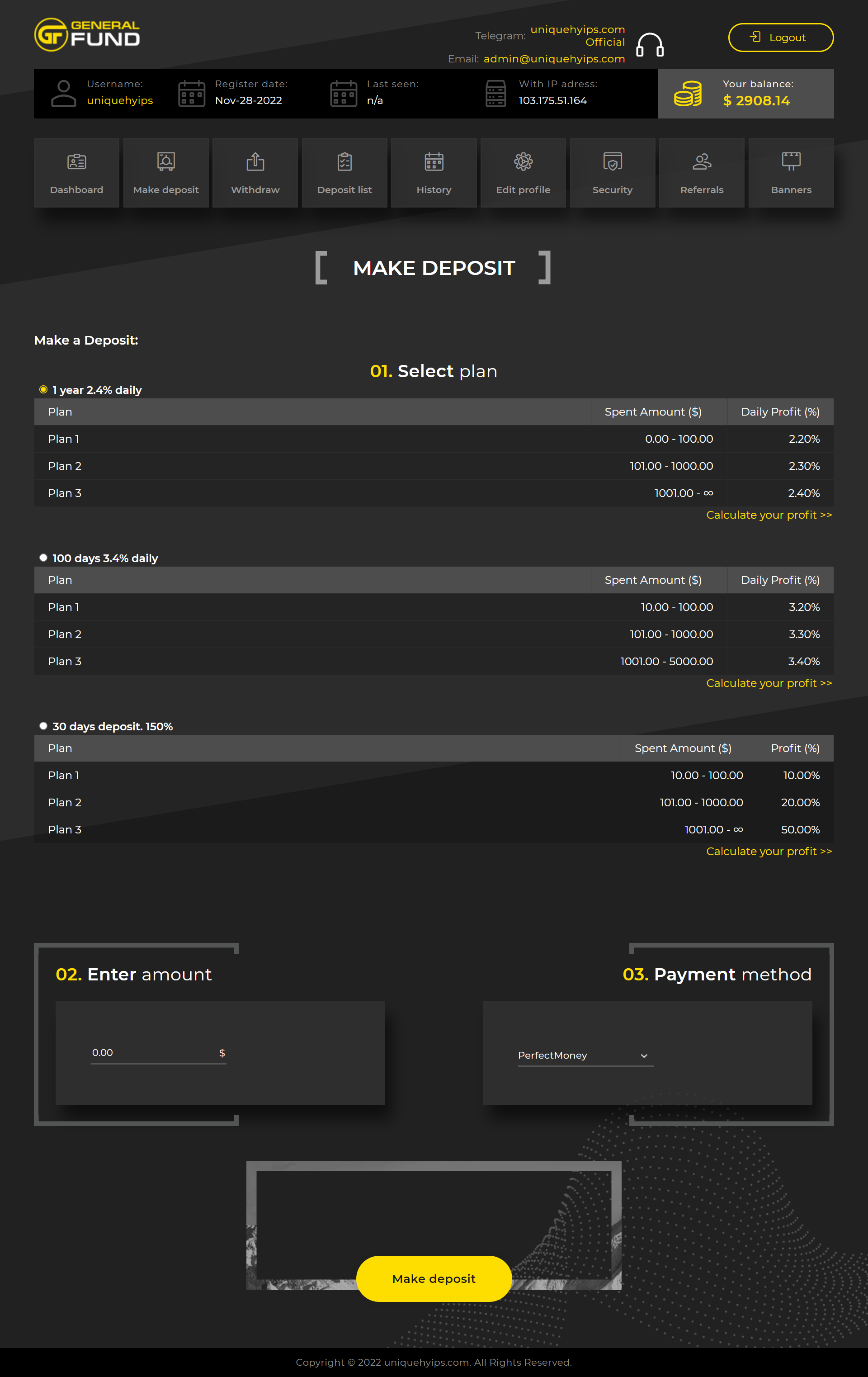Click the Dashboard ID card icon
Screen dimensions: 868x1377
click(76, 162)
